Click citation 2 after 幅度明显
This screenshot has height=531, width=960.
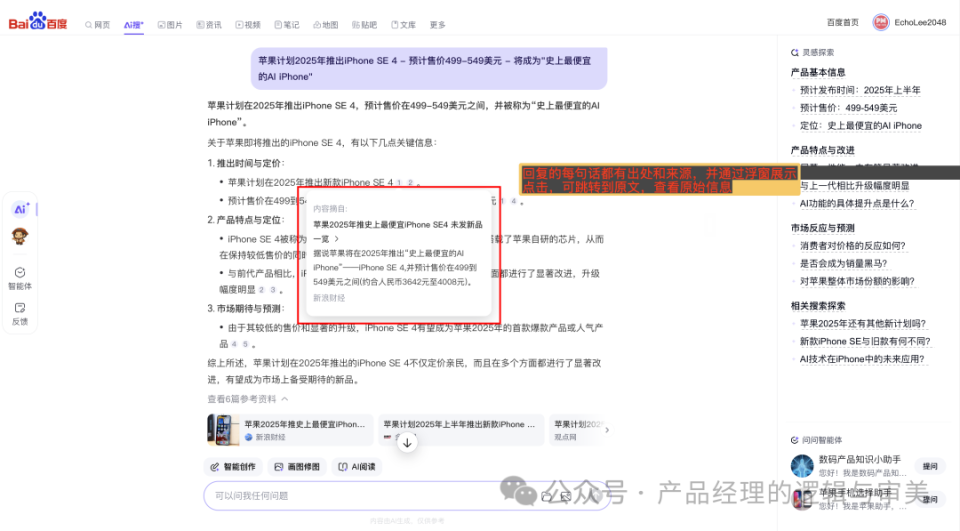click(x=261, y=290)
